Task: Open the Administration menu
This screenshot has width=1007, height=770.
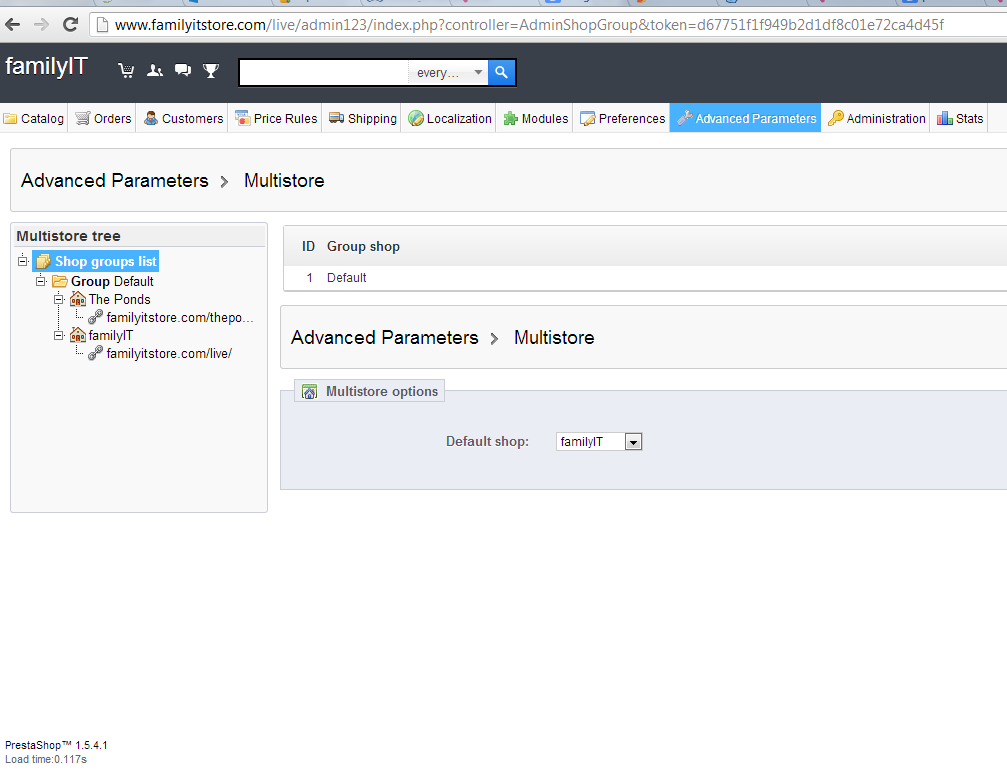Action: (877, 118)
